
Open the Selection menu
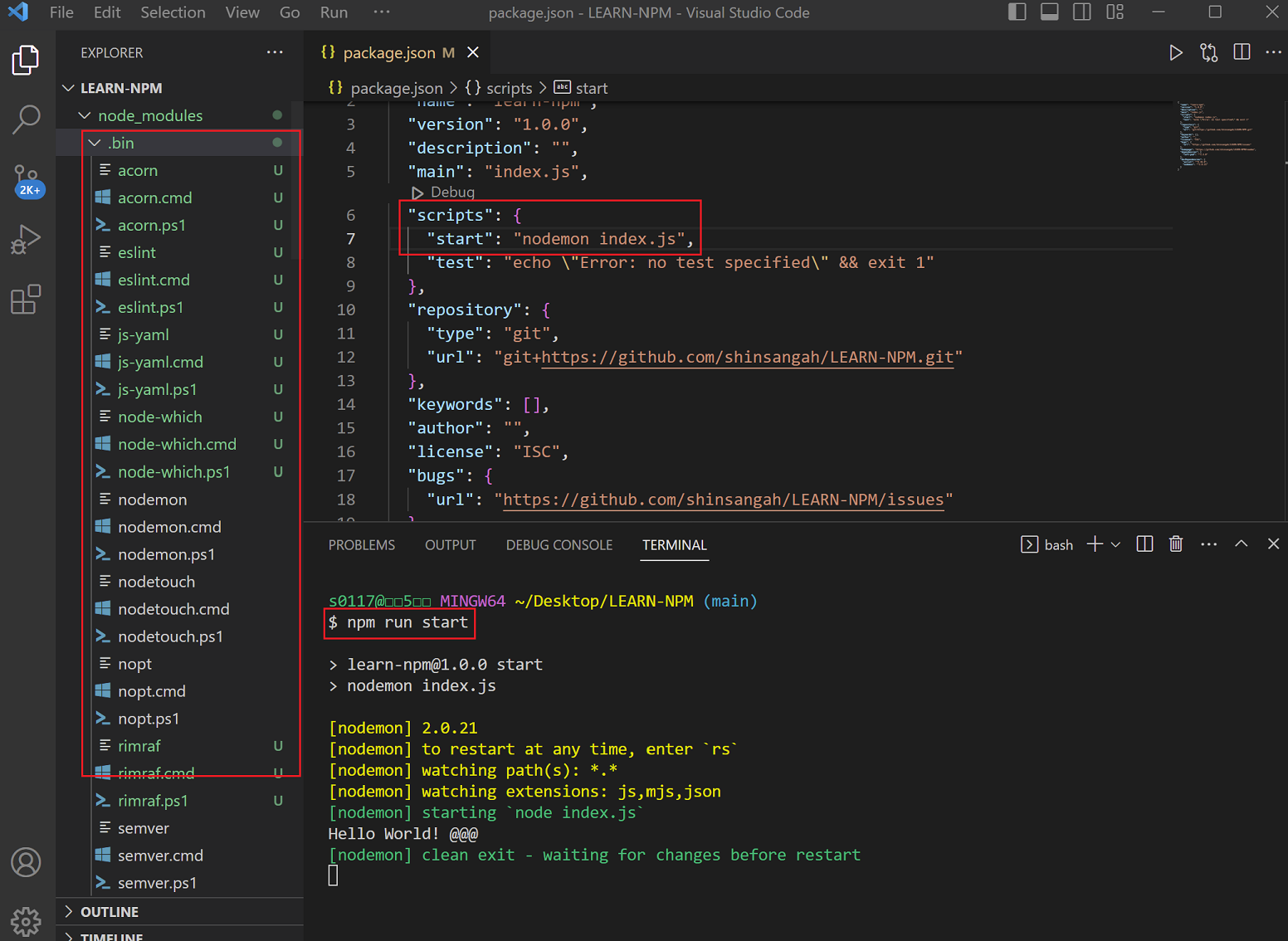click(x=173, y=12)
